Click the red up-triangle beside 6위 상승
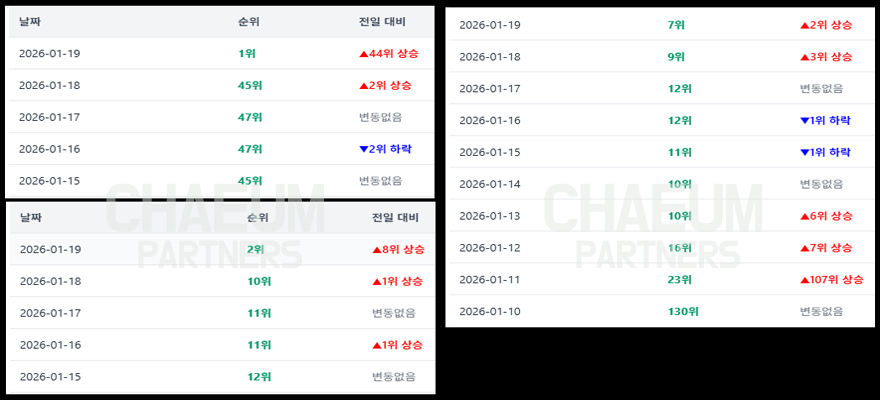Image resolution: width=880 pixels, height=400 pixels. (805, 216)
